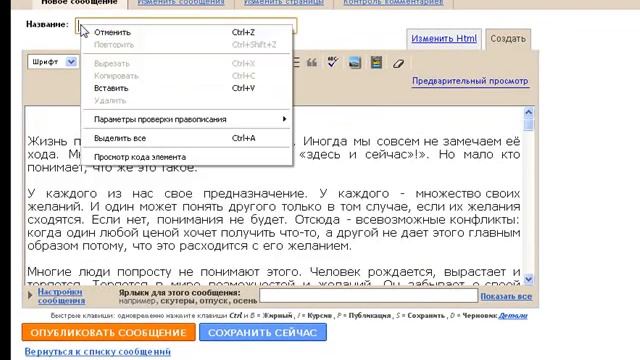Open the Контроль комментариев tab

(393, 3)
